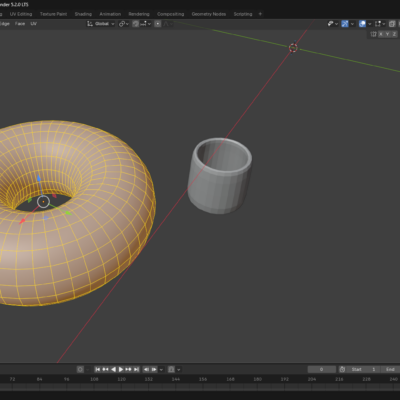The width and height of the screenshot is (400, 400).
Task: Add a new workspace with plus icon
Action: coord(260,14)
